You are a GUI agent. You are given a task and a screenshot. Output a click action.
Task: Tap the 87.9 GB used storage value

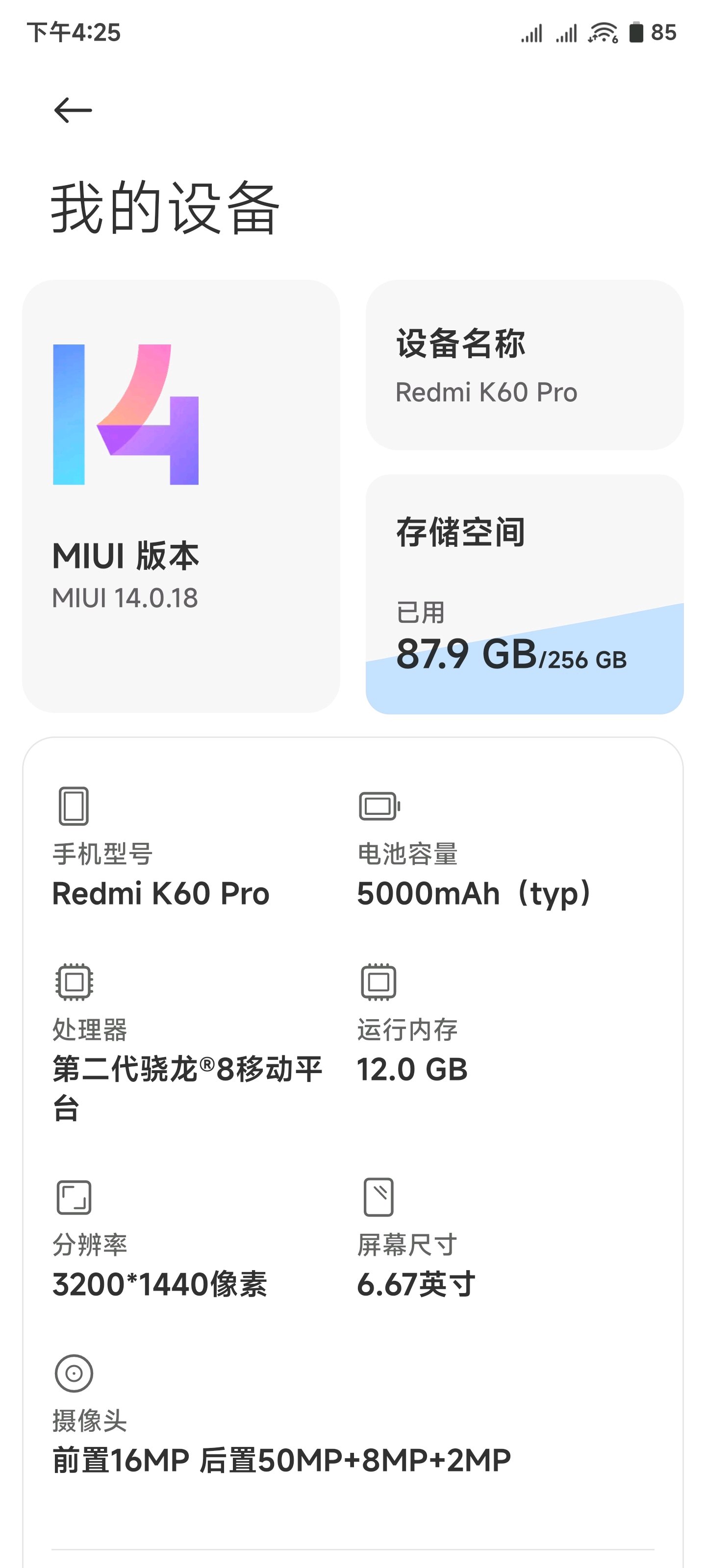point(467,654)
